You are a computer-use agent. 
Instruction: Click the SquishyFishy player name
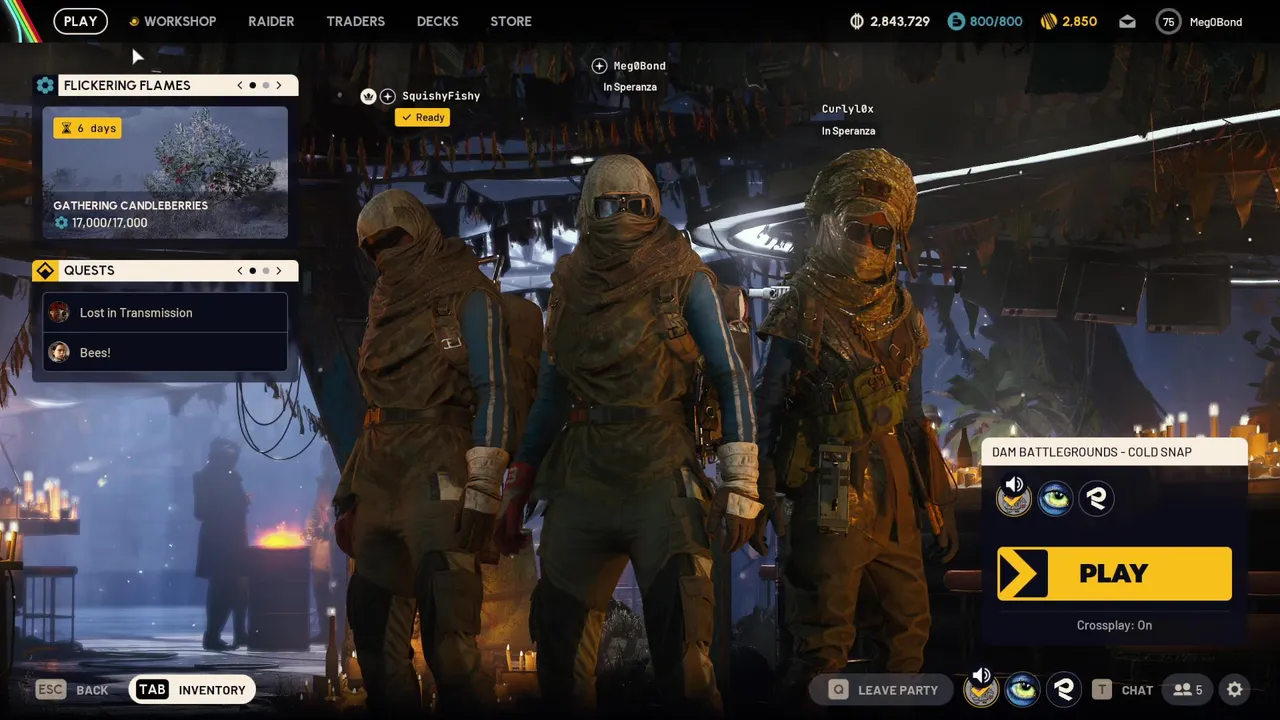(x=441, y=96)
